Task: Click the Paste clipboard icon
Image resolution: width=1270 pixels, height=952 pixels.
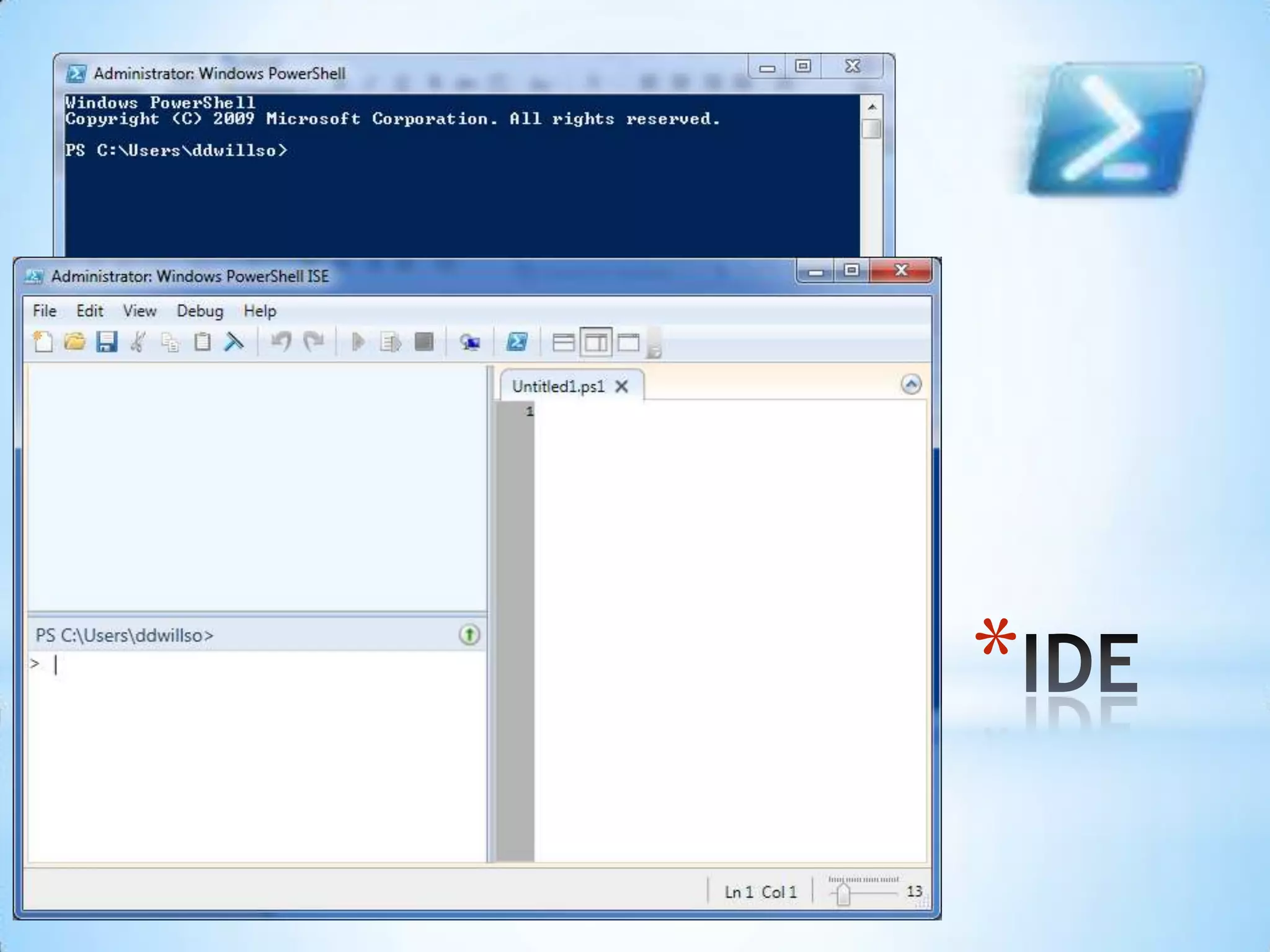Action: pyautogui.click(x=202, y=342)
